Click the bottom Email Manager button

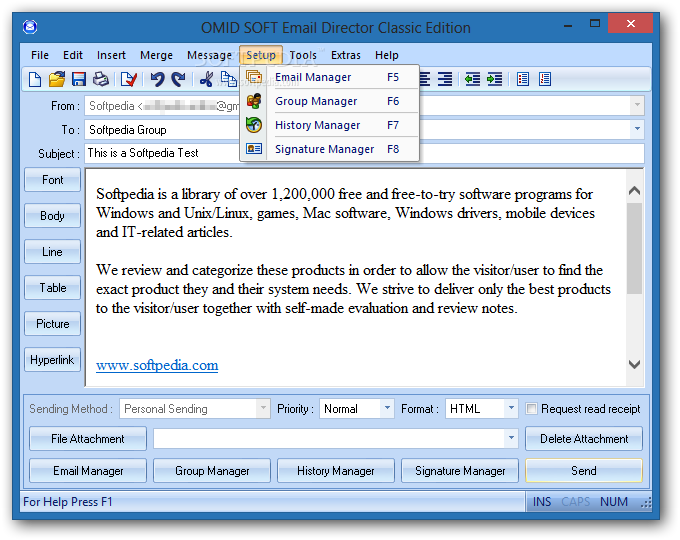coord(88,471)
